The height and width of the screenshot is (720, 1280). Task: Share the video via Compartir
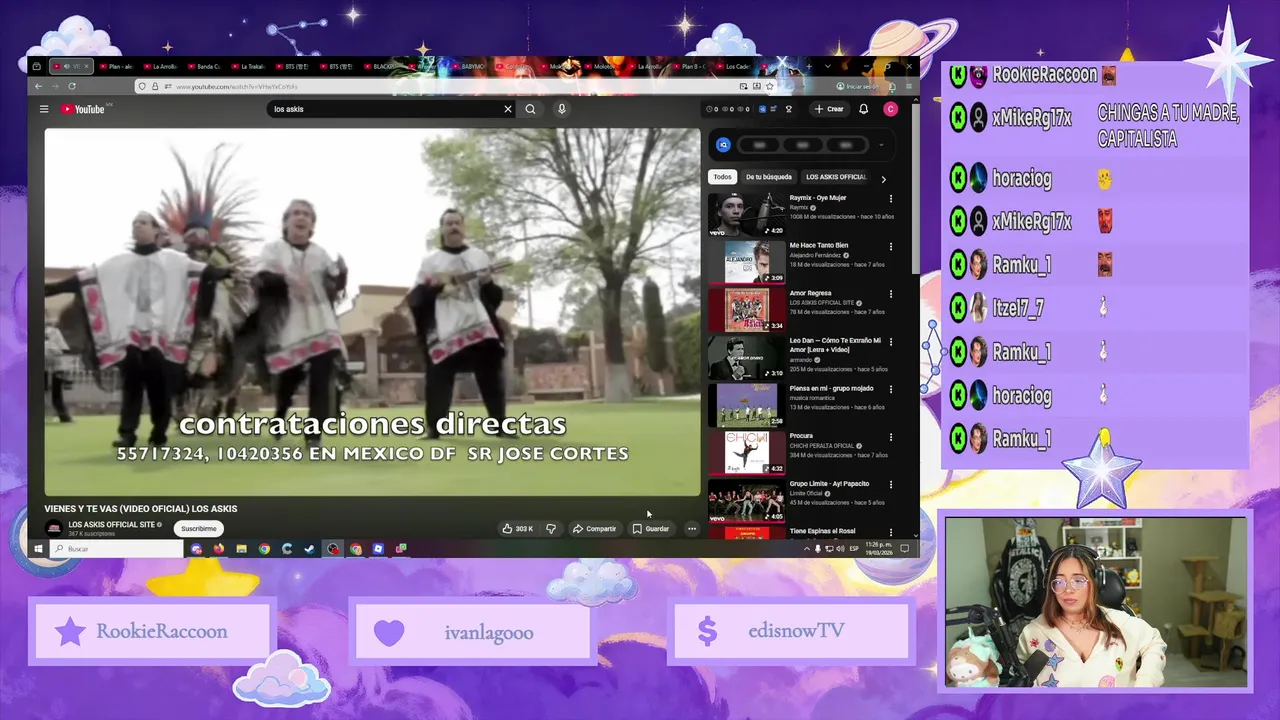[x=594, y=528]
